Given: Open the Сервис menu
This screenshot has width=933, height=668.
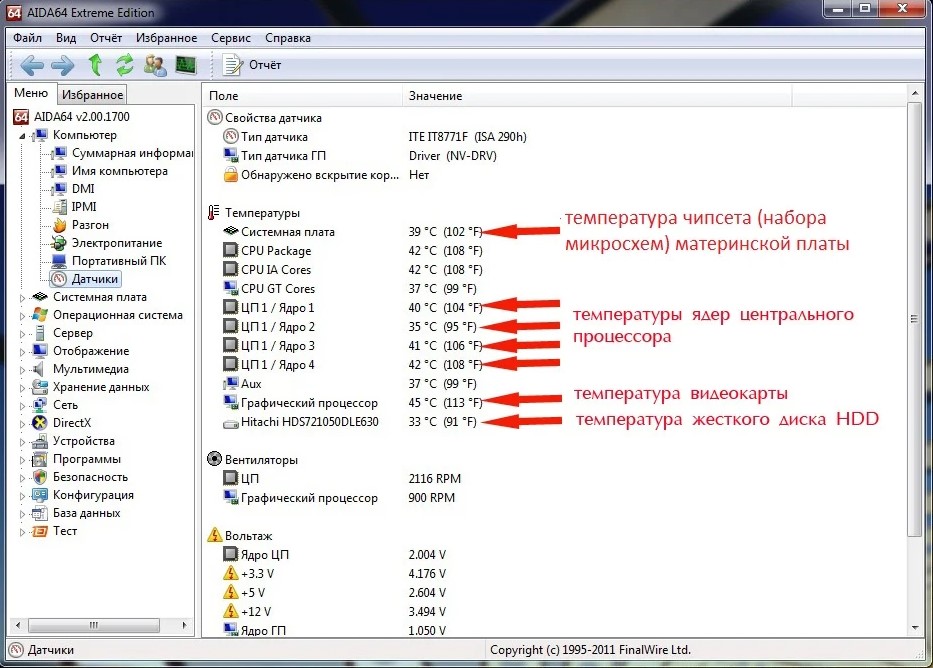Looking at the screenshot, I should tap(231, 38).
